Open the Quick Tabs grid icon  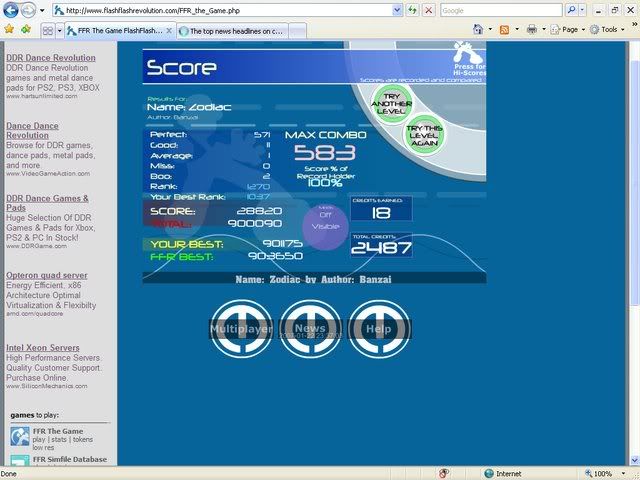click(x=47, y=30)
